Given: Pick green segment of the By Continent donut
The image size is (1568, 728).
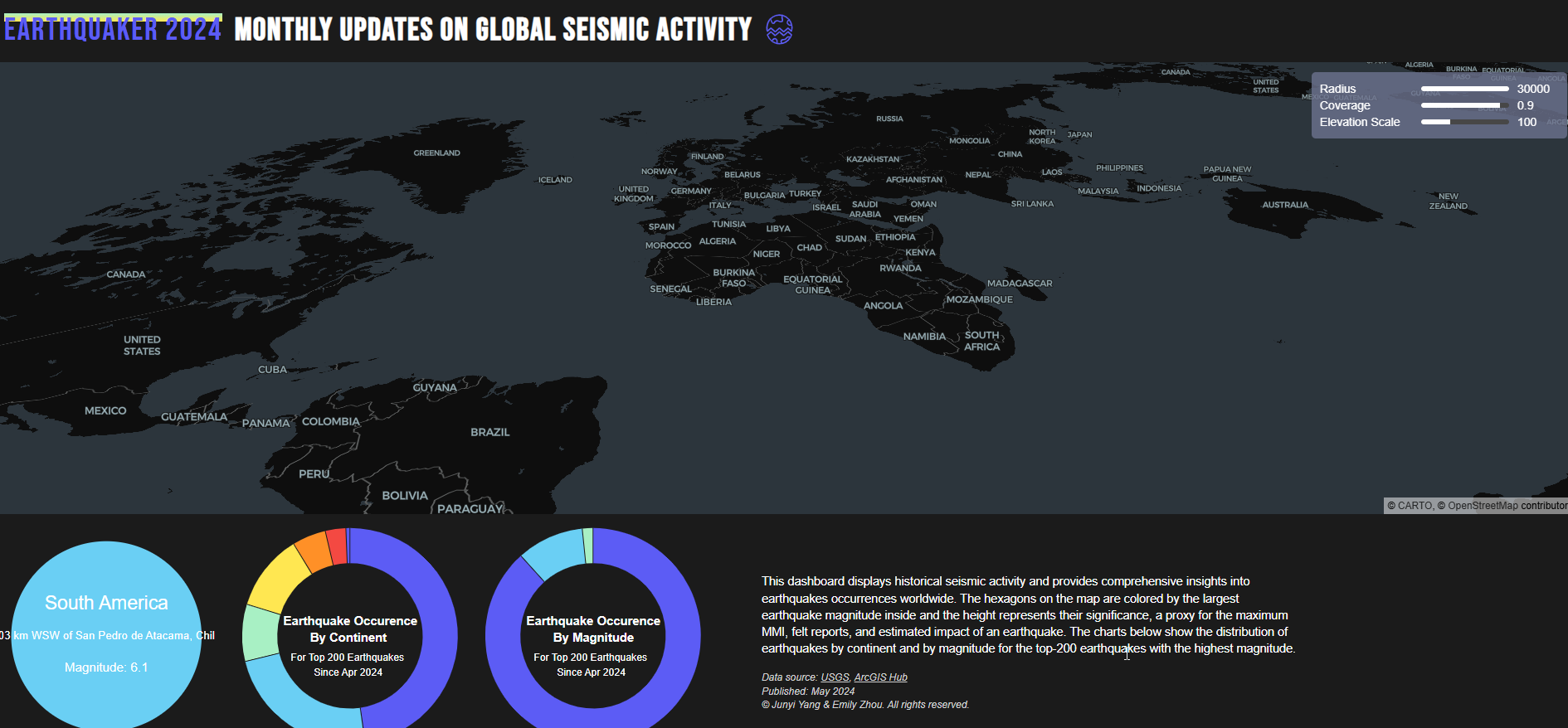Looking at the screenshot, I should [x=260, y=632].
